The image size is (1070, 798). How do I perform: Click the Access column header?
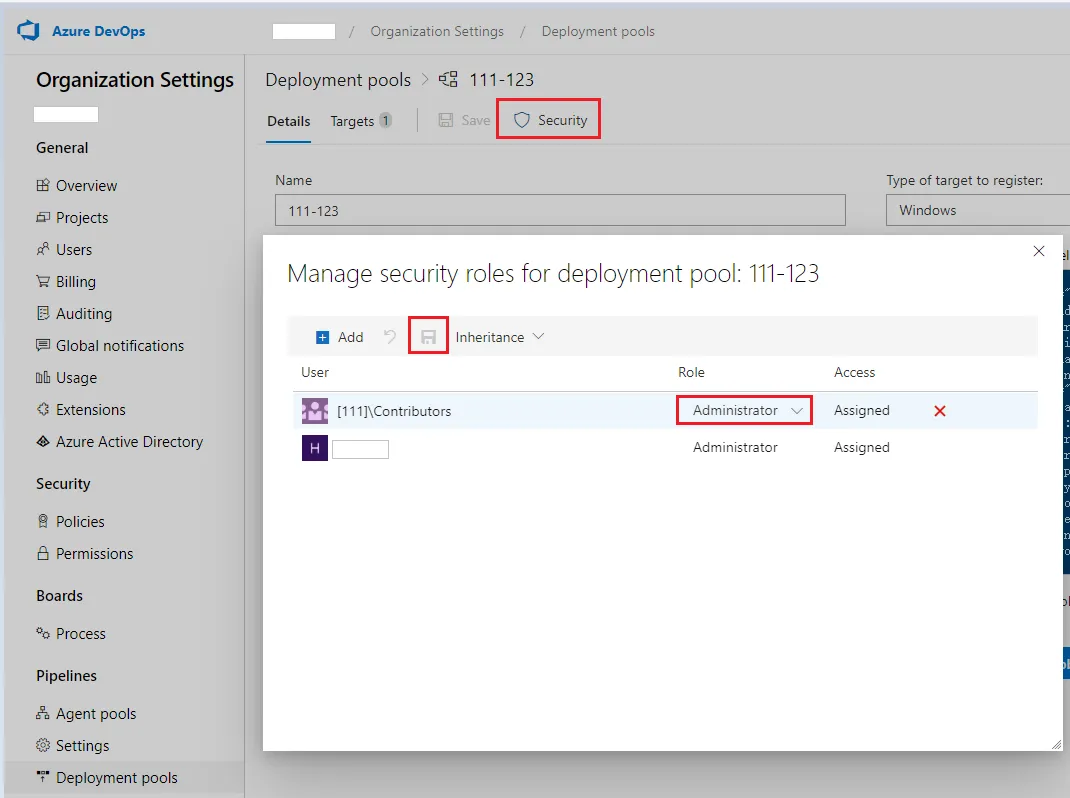pos(854,373)
